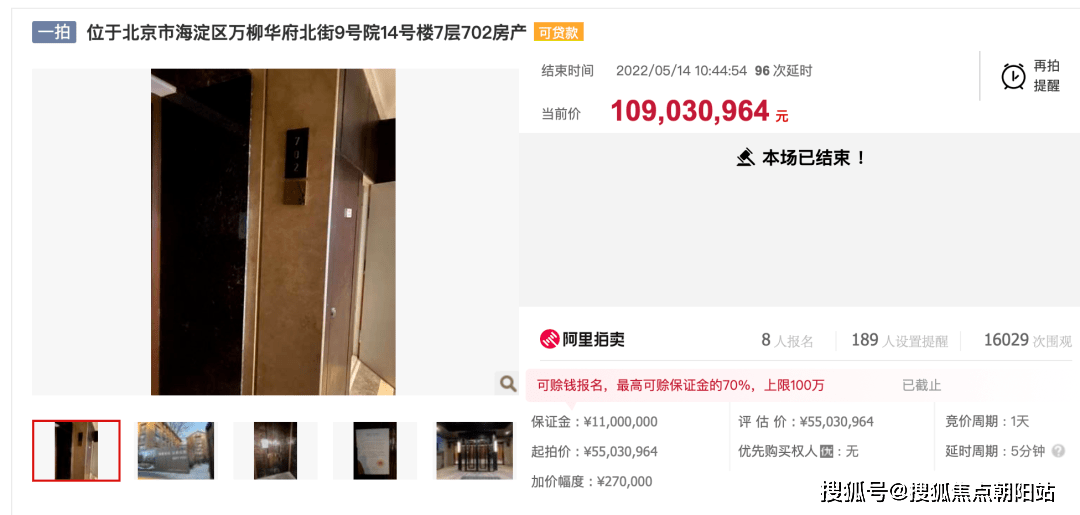Select the lobby revolving door thumbnail
The image size is (1080, 515).
475,450
